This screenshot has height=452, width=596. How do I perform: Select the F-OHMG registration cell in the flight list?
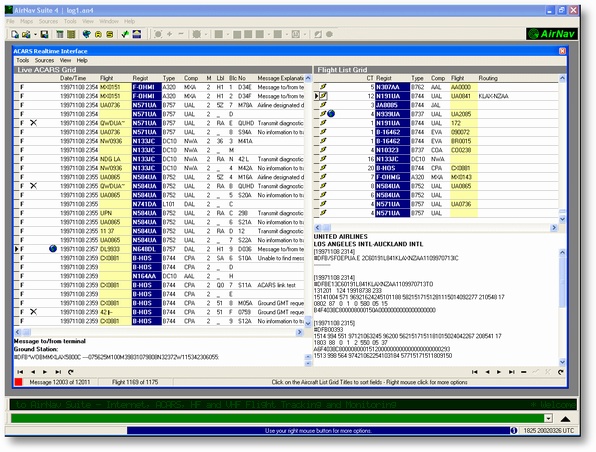pyautogui.click(x=393, y=177)
